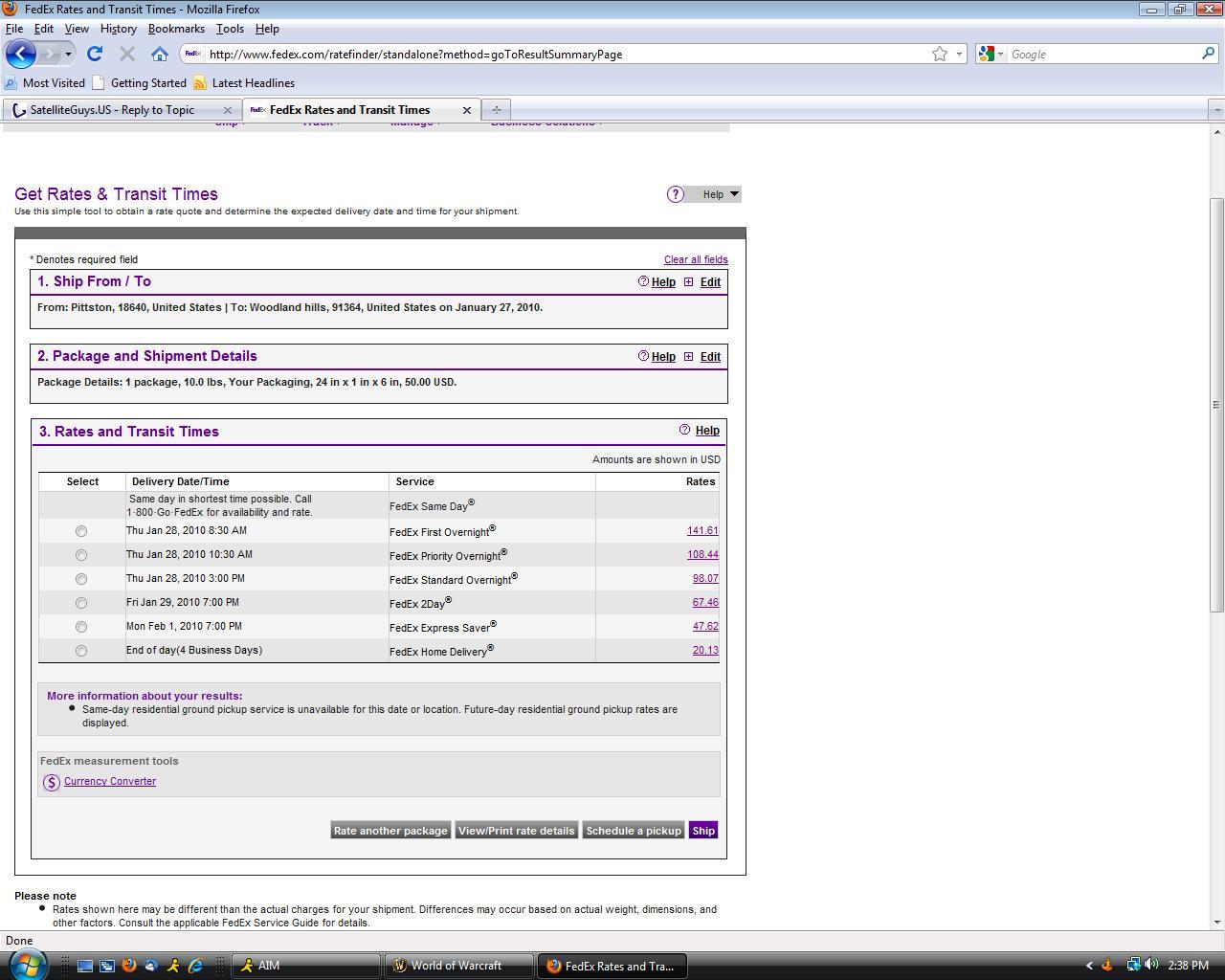The width and height of the screenshot is (1225, 980).
Task: Open the search engine selector dropdown
Action: [x=992, y=54]
